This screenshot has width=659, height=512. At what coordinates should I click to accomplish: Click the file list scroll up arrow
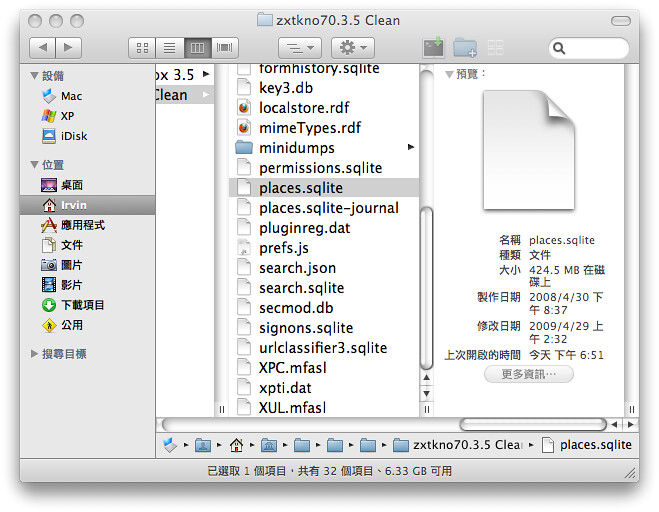coord(426,377)
